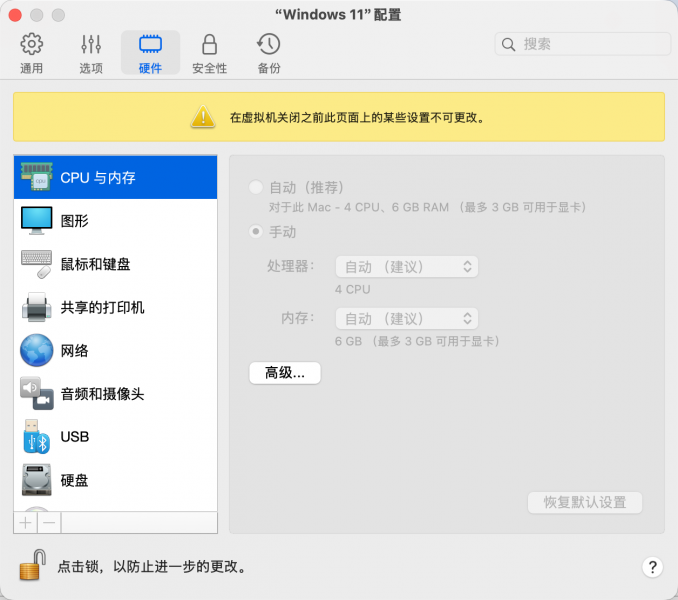This screenshot has width=678, height=600.
Task: Click the yellow warning triangle icon
Action: [203, 117]
